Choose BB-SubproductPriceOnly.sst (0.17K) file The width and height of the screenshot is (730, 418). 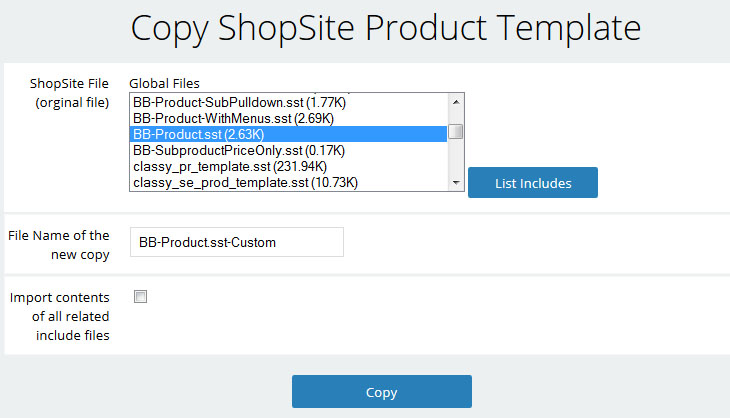[288, 150]
